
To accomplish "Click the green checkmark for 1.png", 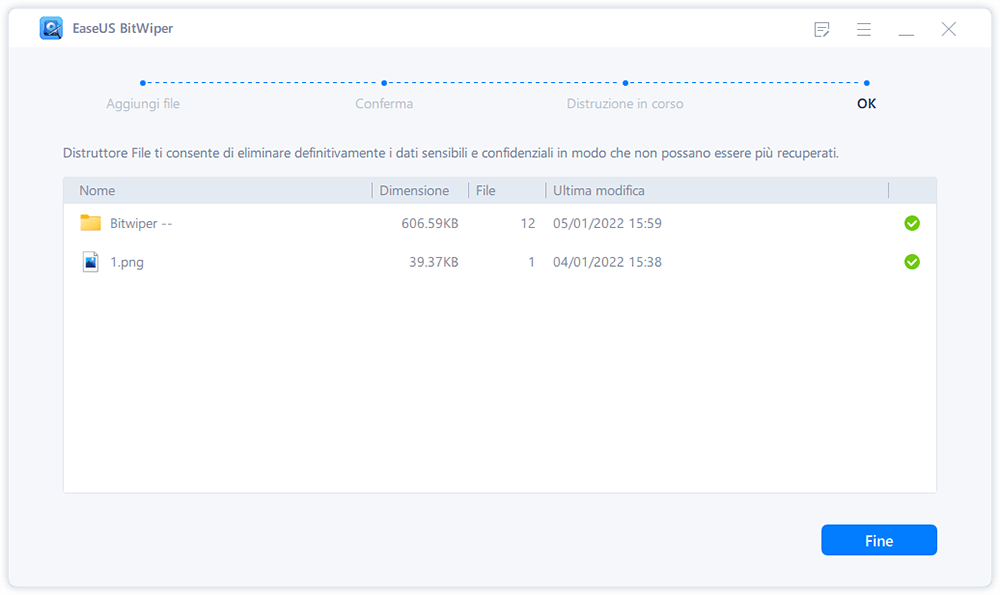I will 911,261.
